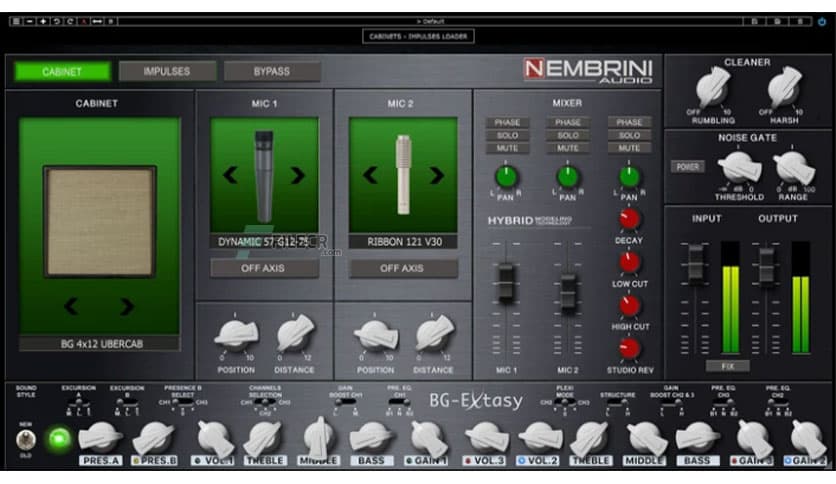The width and height of the screenshot is (836, 484).
Task: Click the Rumbling cleaner knob
Action: 713,88
